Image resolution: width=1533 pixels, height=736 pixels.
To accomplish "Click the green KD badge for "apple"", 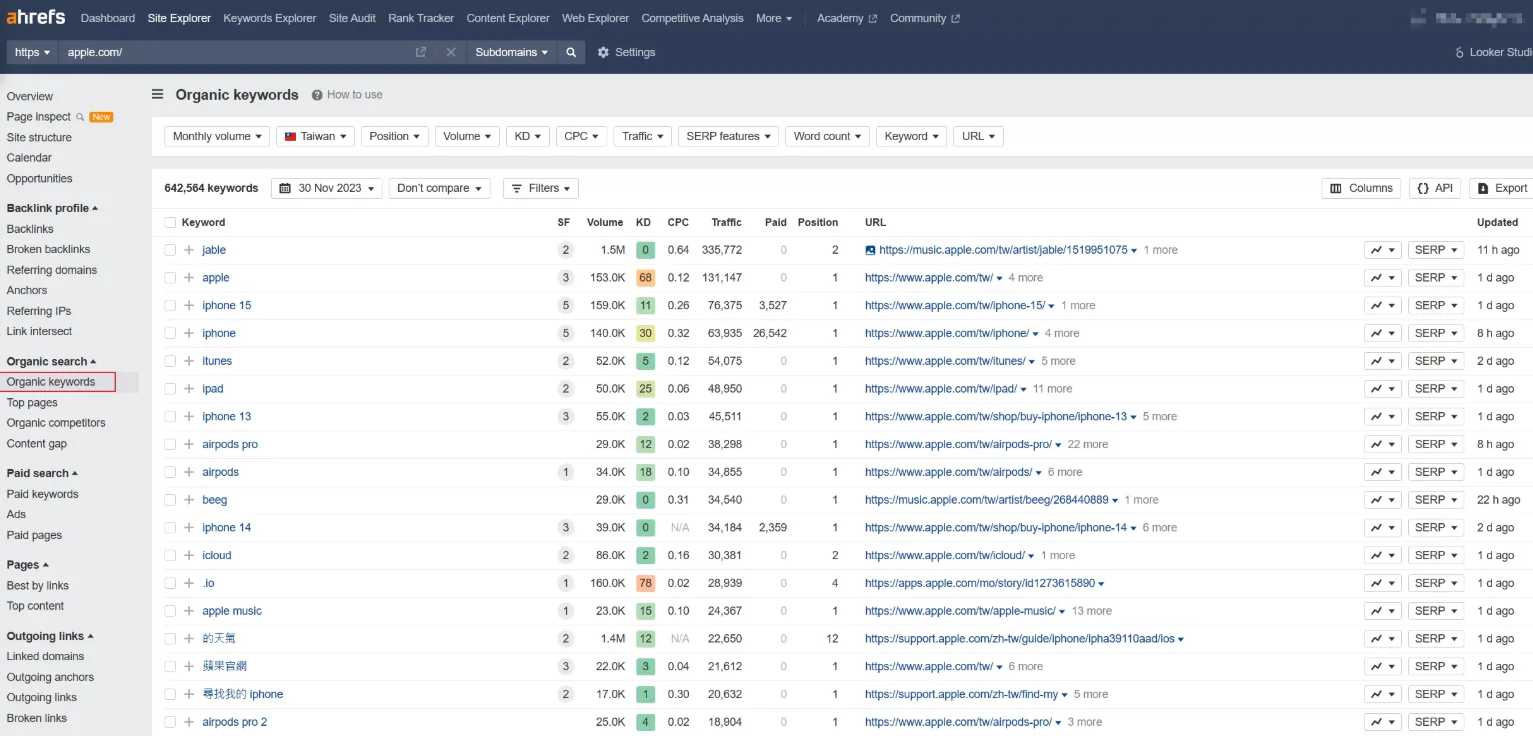I will pyautogui.click(x=643, y=277).
